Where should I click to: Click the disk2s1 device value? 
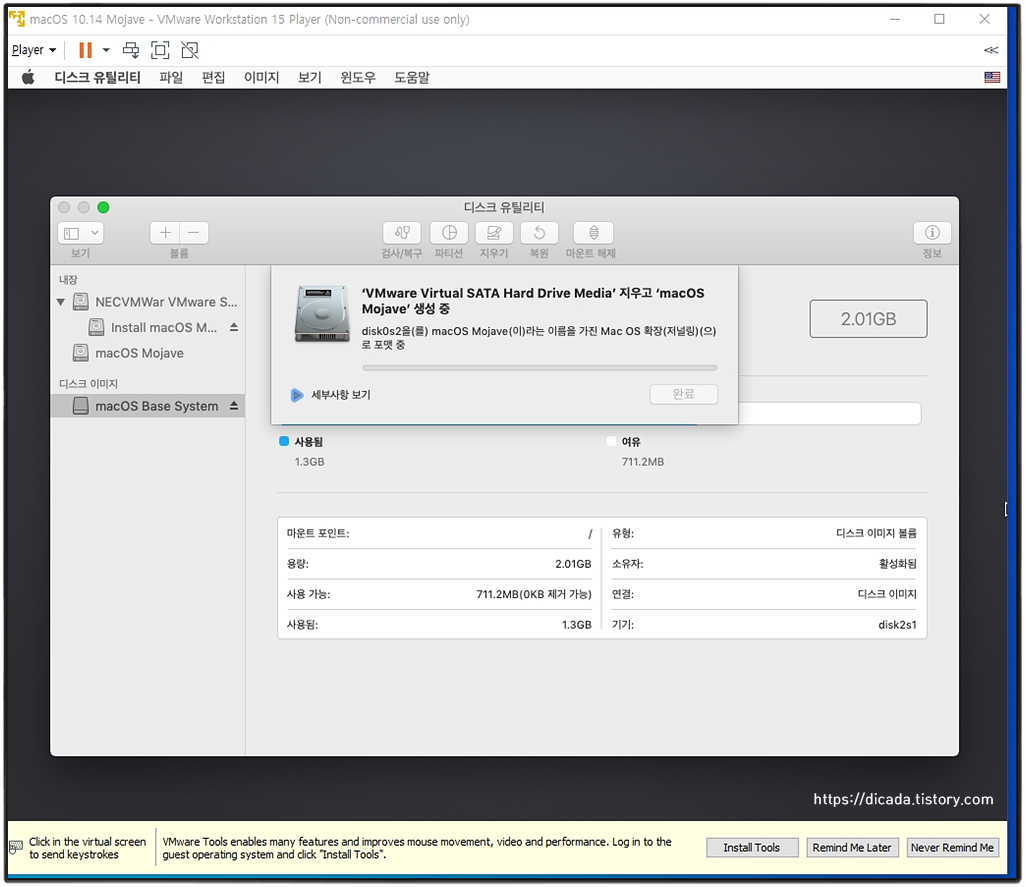(897, 625)
